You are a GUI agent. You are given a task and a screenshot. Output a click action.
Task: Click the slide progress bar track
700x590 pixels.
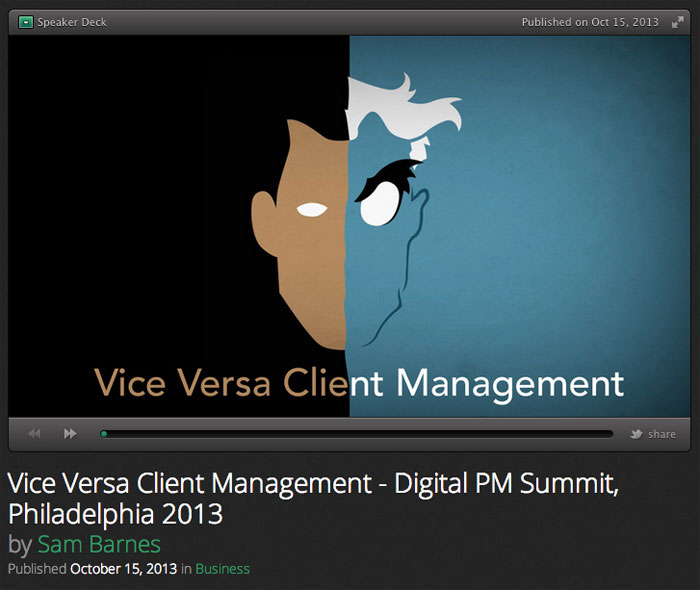tap(356, 434)
